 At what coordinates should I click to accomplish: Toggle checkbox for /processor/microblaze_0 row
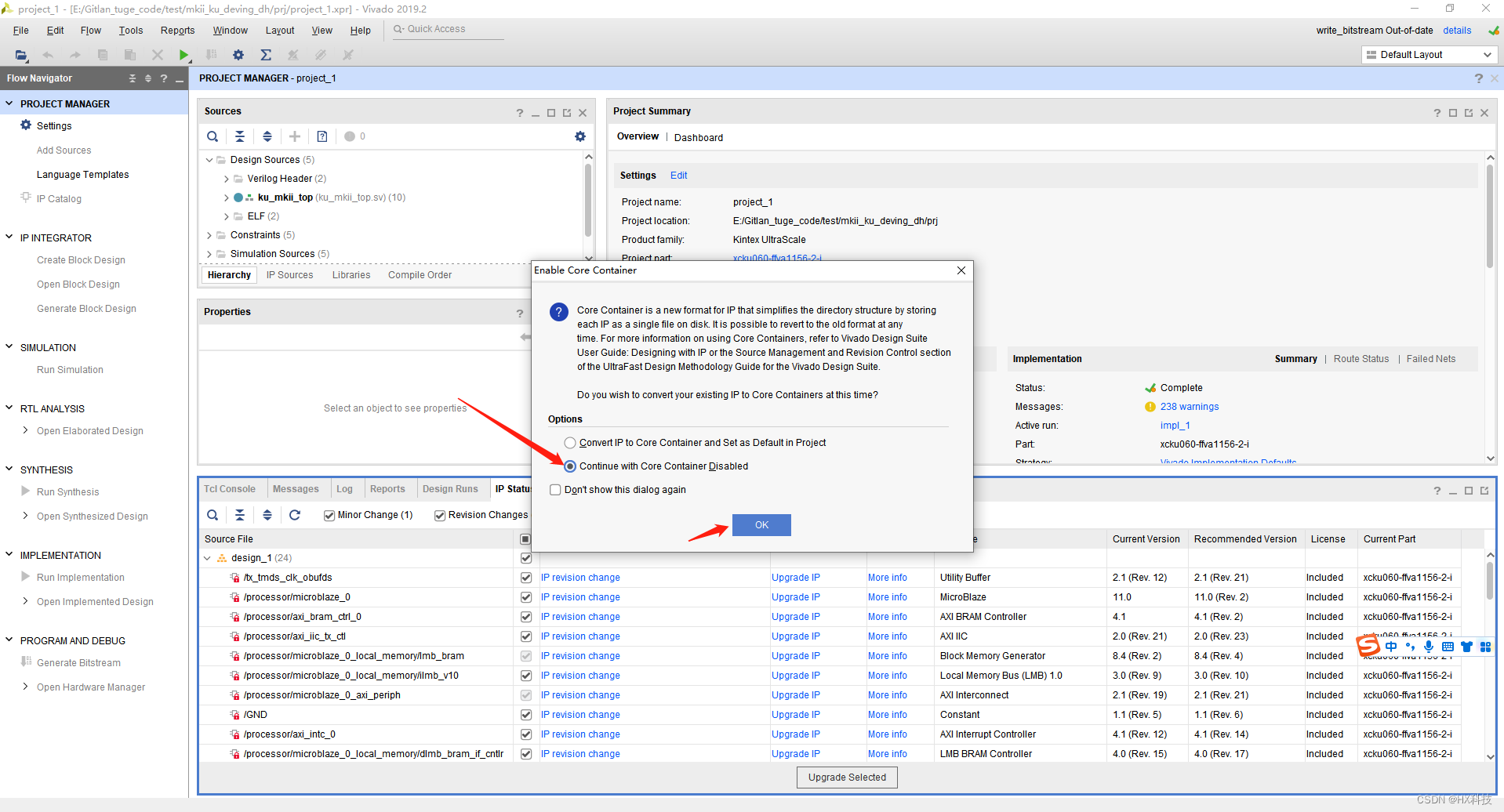pyautogui.click(x=526, y=597)
